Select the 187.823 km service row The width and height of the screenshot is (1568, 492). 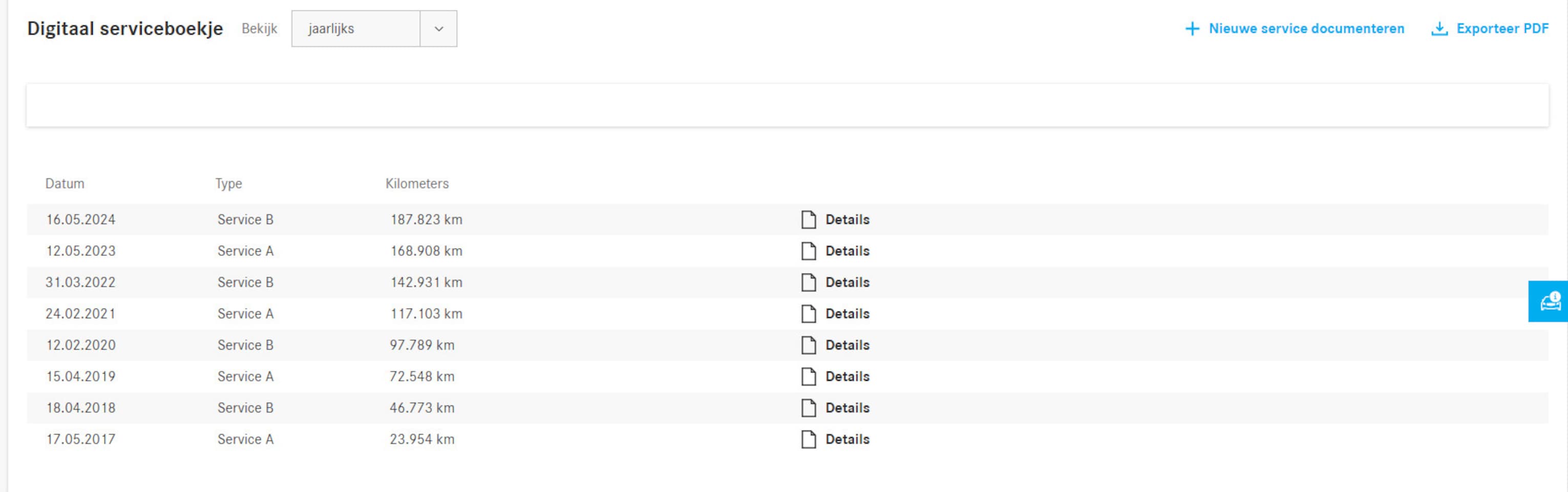426,219
